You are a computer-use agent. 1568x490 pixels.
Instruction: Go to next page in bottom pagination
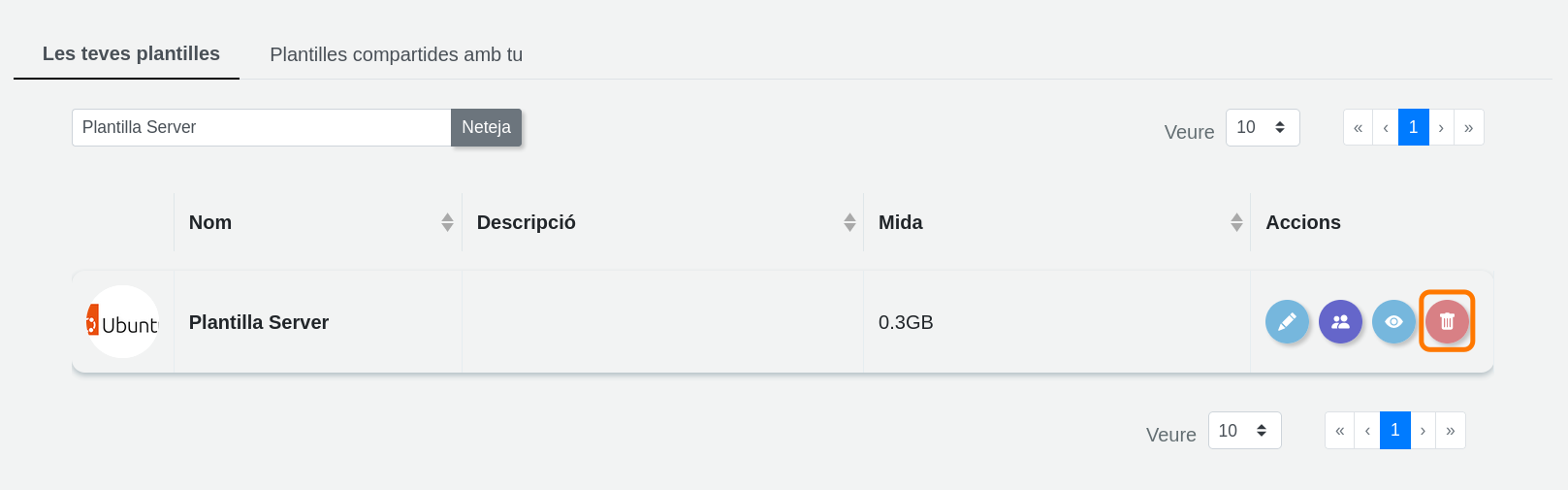[x=1423, y=431]
